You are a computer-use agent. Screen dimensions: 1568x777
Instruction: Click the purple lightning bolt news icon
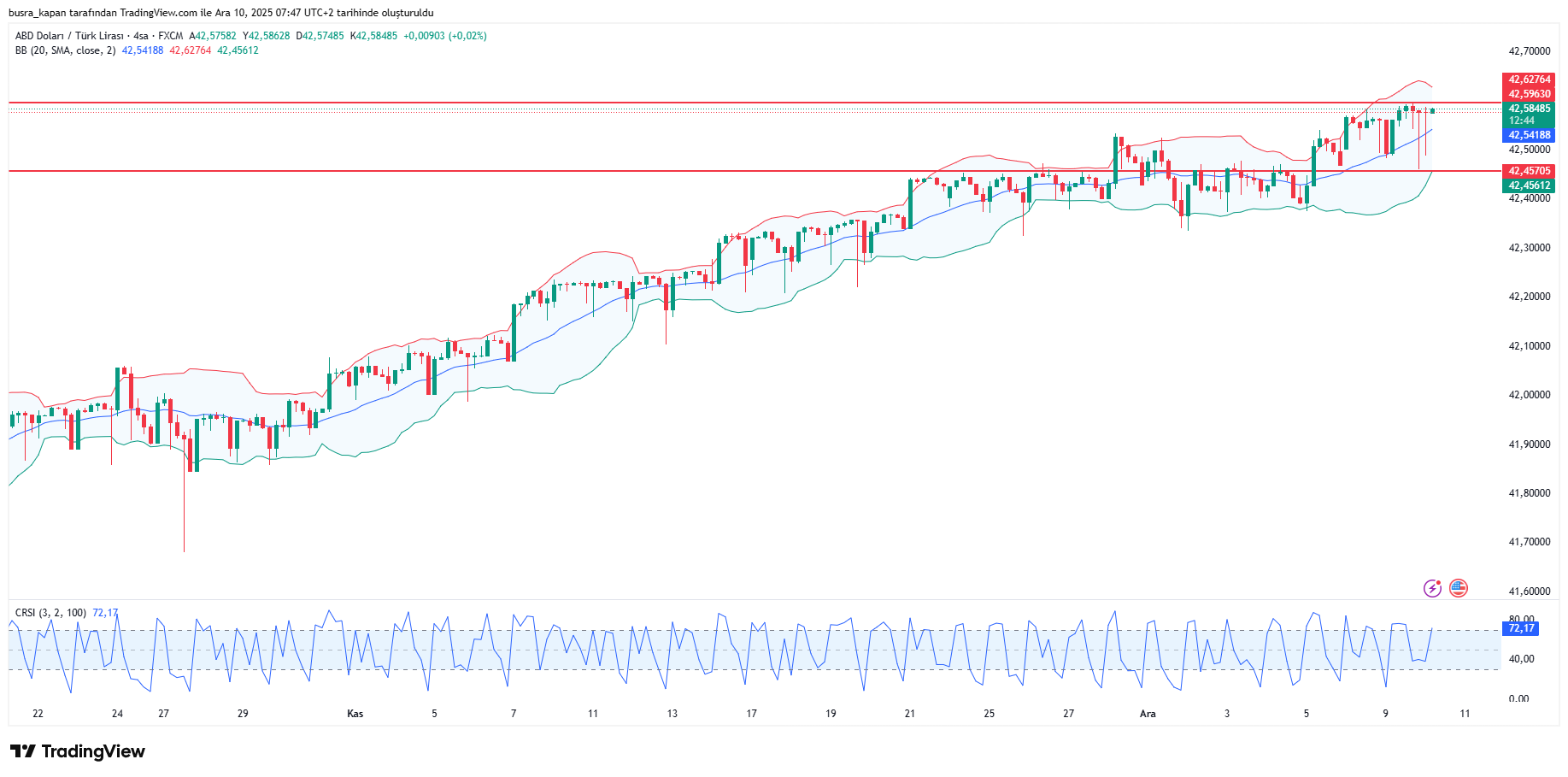coord(1432,588)
